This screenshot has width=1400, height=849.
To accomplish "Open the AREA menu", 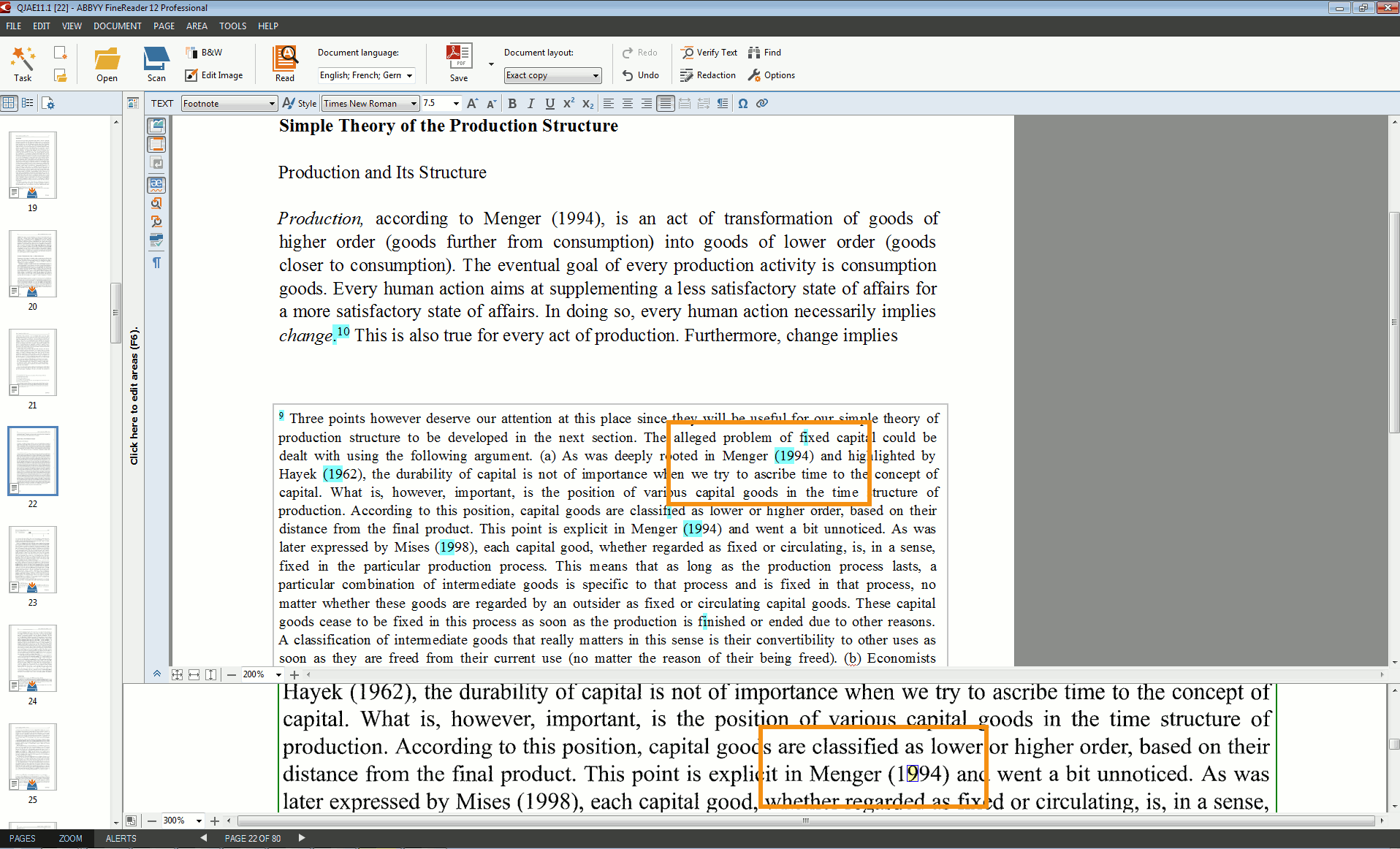I will pyautogui.click(x=197, y=26).
